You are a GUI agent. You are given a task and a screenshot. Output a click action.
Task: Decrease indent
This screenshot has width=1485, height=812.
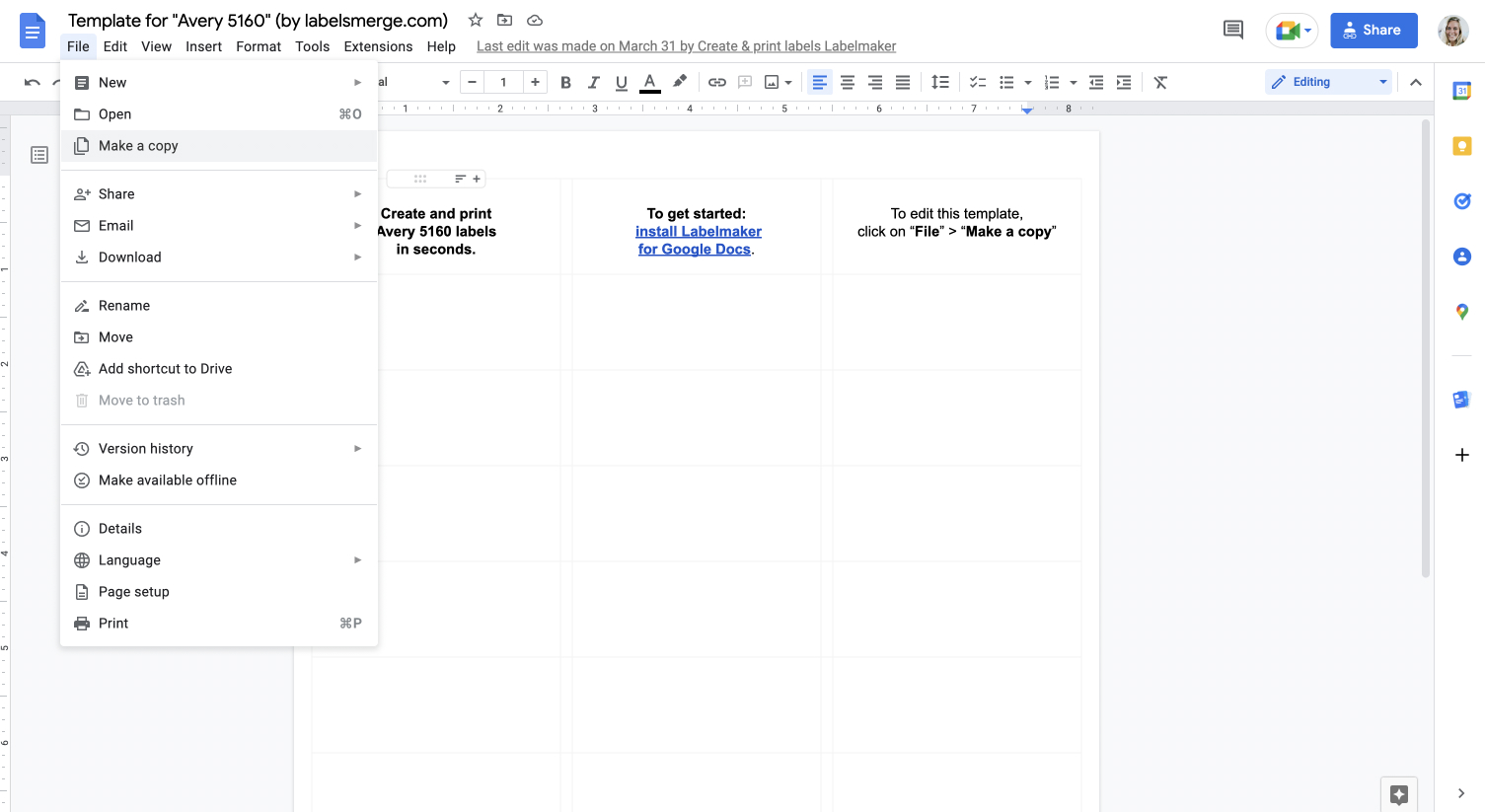[x=1096, y=83]
